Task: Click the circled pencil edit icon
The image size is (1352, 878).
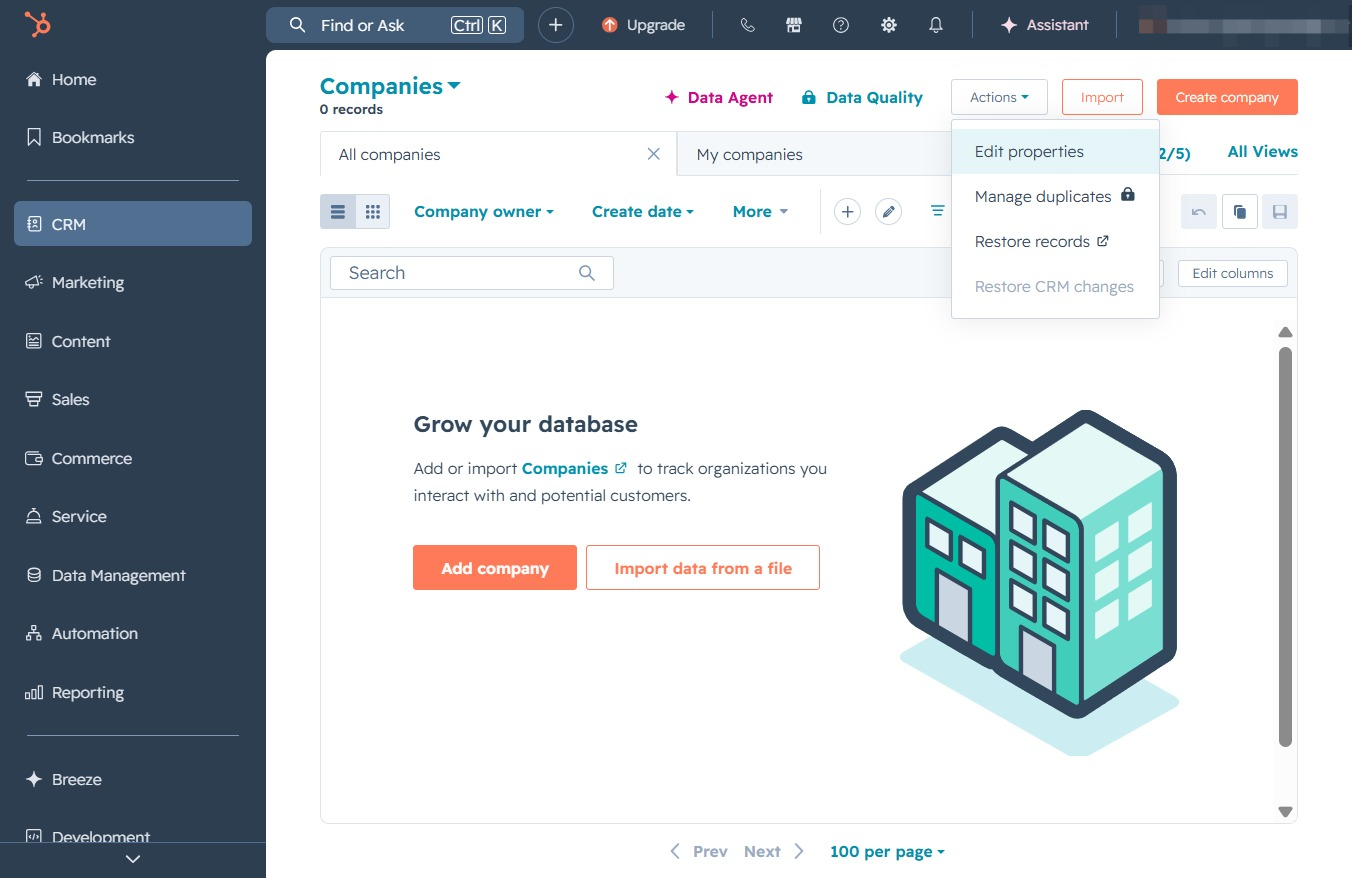Action: click(x=888, y=212)
